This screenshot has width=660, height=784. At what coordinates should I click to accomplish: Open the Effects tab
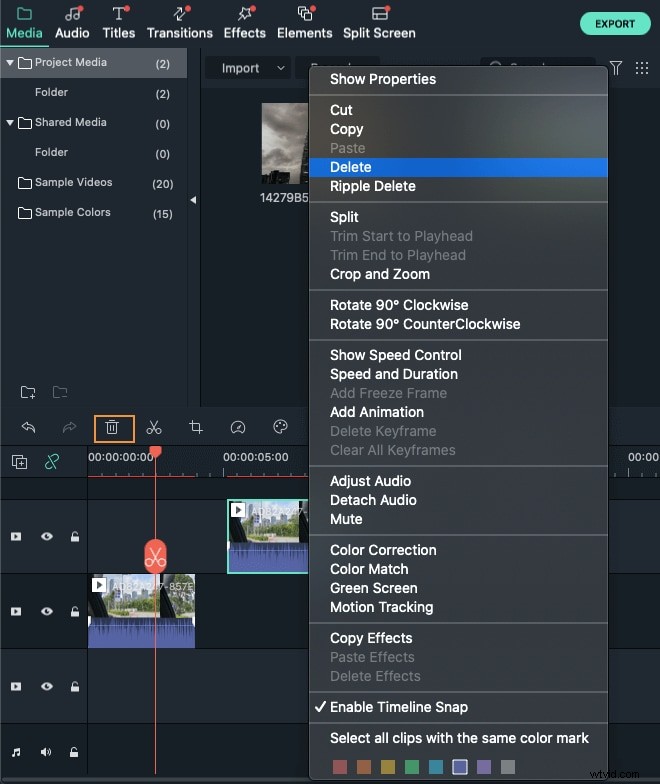pyautogui.click(x=244, y=23)
